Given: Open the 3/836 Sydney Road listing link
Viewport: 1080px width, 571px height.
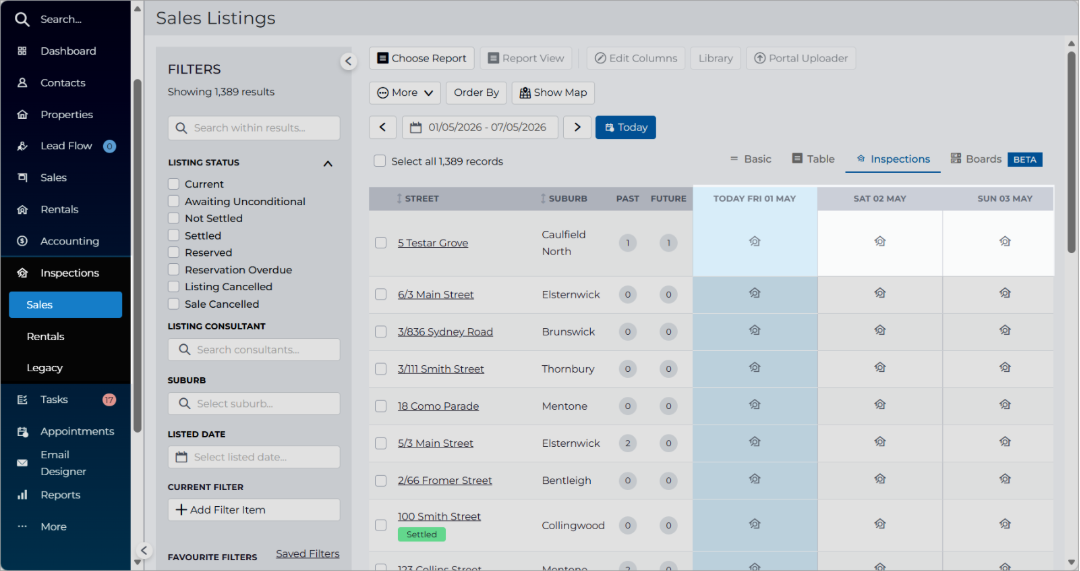Looking at the screenshot, I should point(445,332).
